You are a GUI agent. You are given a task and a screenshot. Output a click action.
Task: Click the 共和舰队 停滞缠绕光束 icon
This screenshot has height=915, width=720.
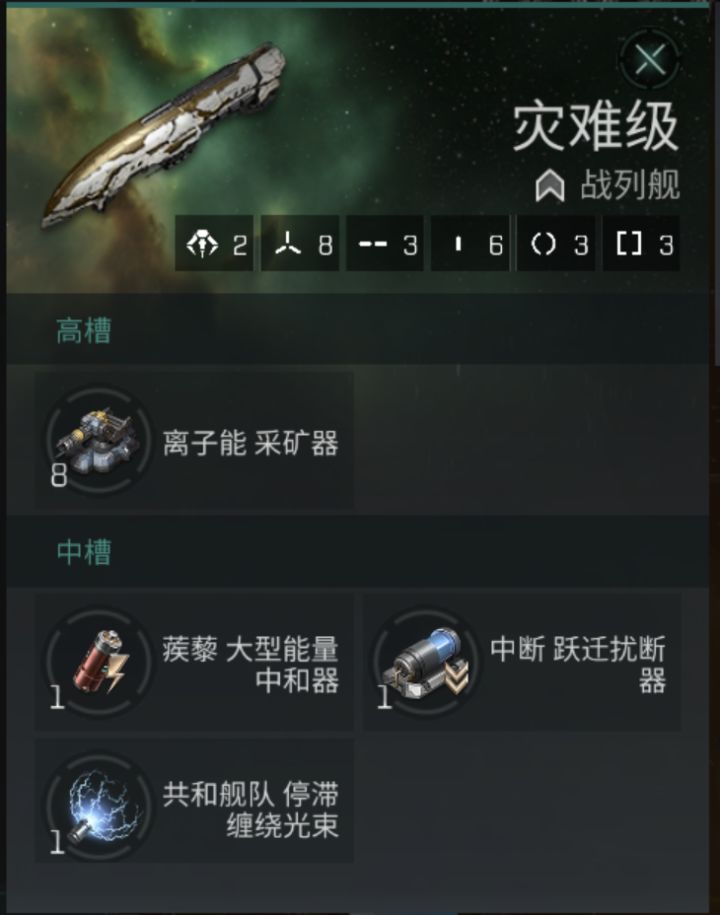coord(98,806)
